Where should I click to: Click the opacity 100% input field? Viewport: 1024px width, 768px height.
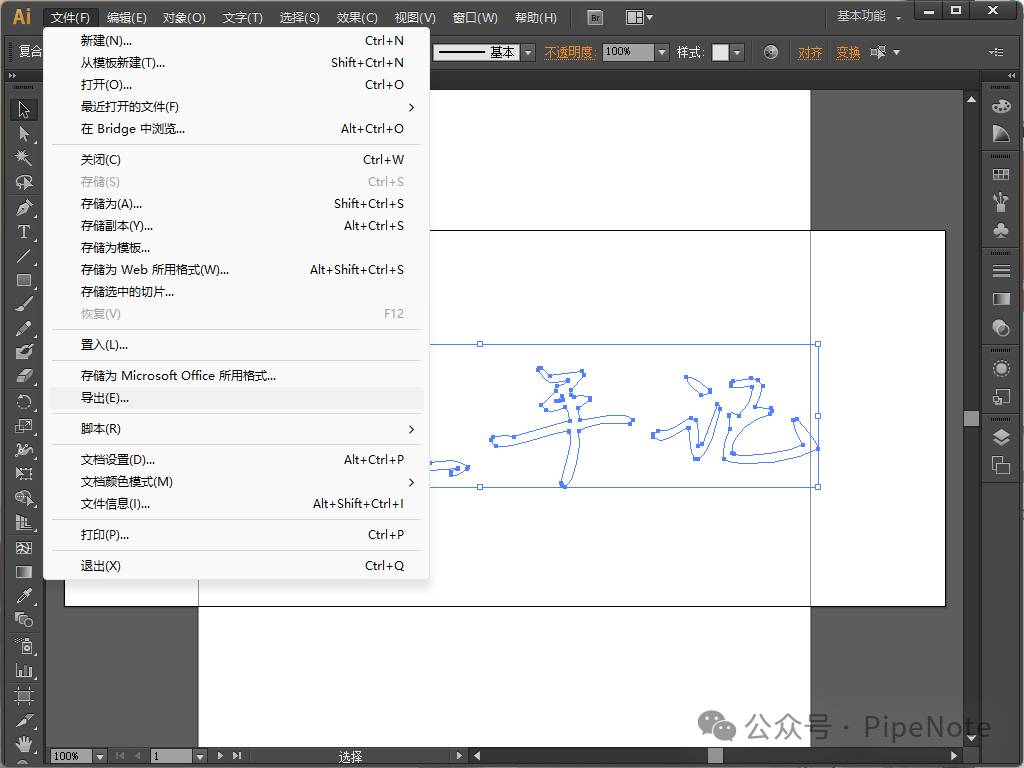point(628,52)
